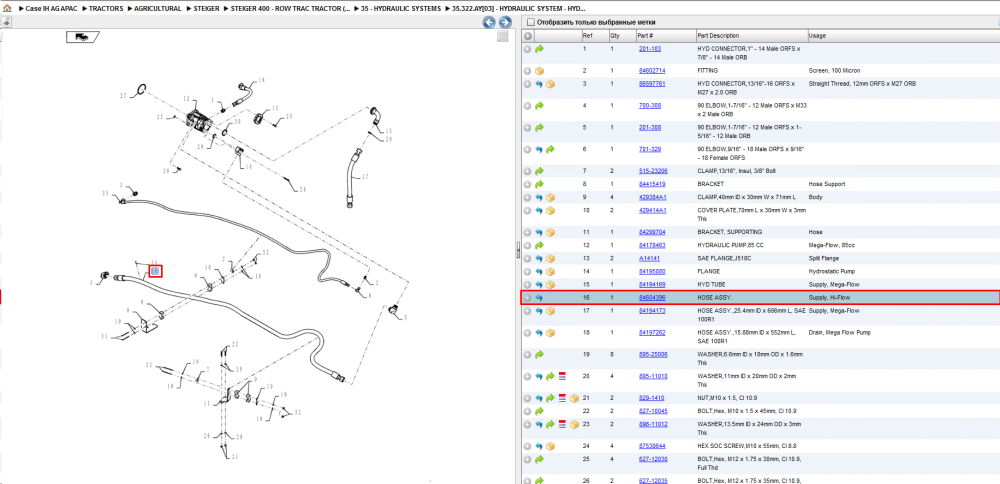Screen dimensions: 1000x484
Task: Select row circle for HOSE ASSY 84197262
Action: 527,333
